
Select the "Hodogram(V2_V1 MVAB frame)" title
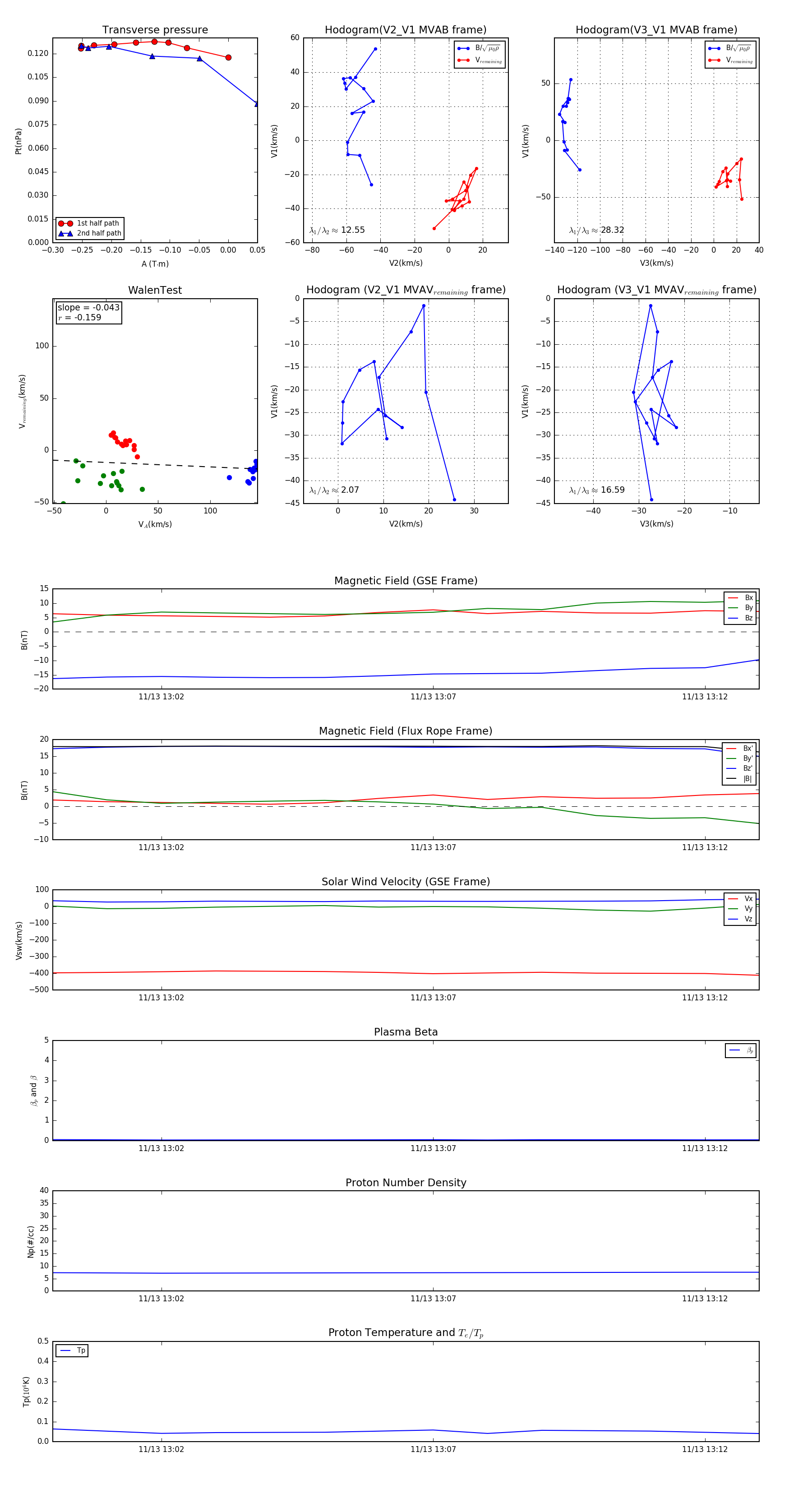(406, 30)
